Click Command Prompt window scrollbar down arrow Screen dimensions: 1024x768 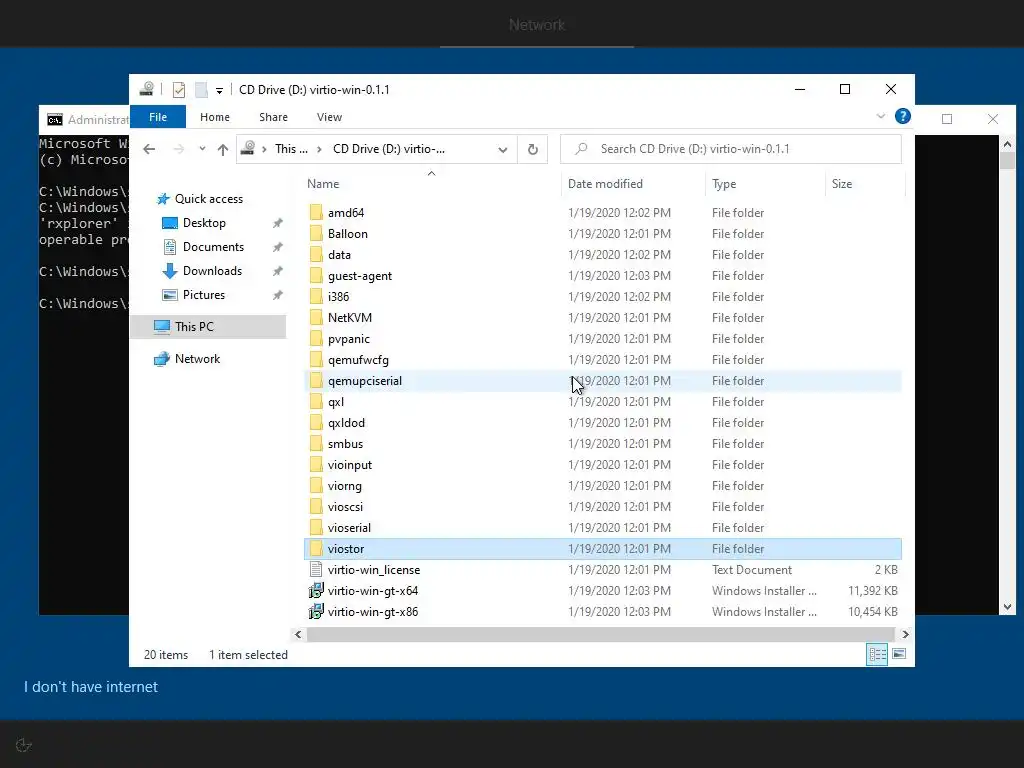pyautogui.click(x=1007, y=607)
